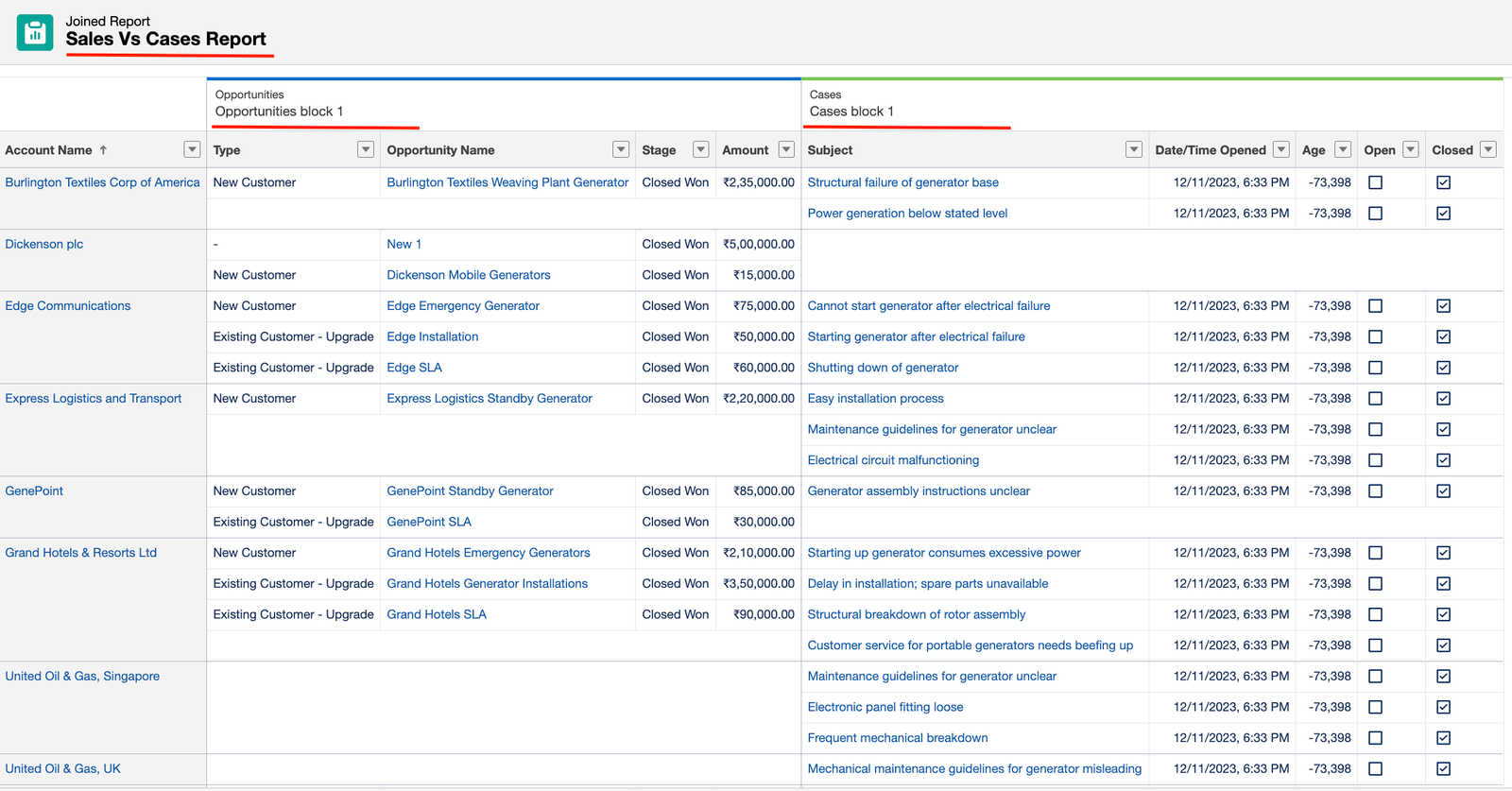Open the Subject column dropdown arrow
This screenshot has width=1512, height=791.
[x=1134, y=149]
